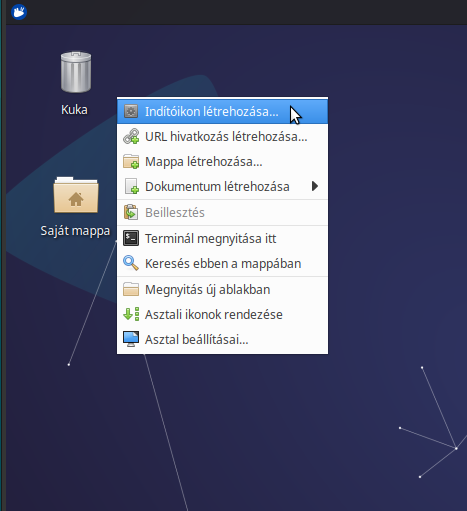Click the gear icon beside Indítóikon létrehozása

click(131, 111)
